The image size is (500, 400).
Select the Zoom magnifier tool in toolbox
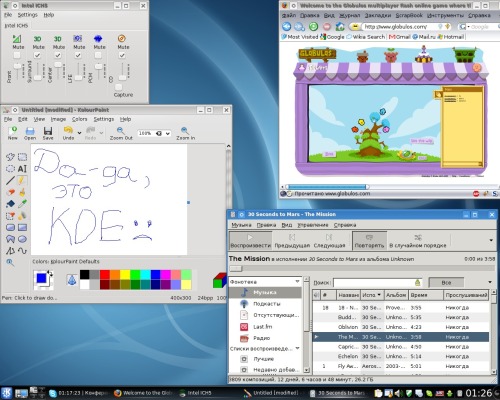click(10, 263)
